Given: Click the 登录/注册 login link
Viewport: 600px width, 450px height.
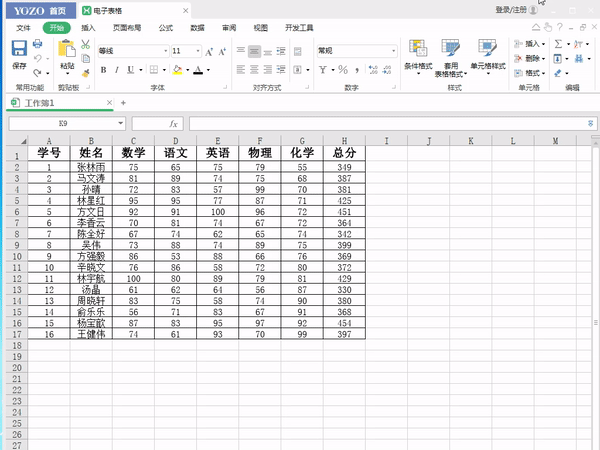Looking at the screenshot, I should [510, 9].
